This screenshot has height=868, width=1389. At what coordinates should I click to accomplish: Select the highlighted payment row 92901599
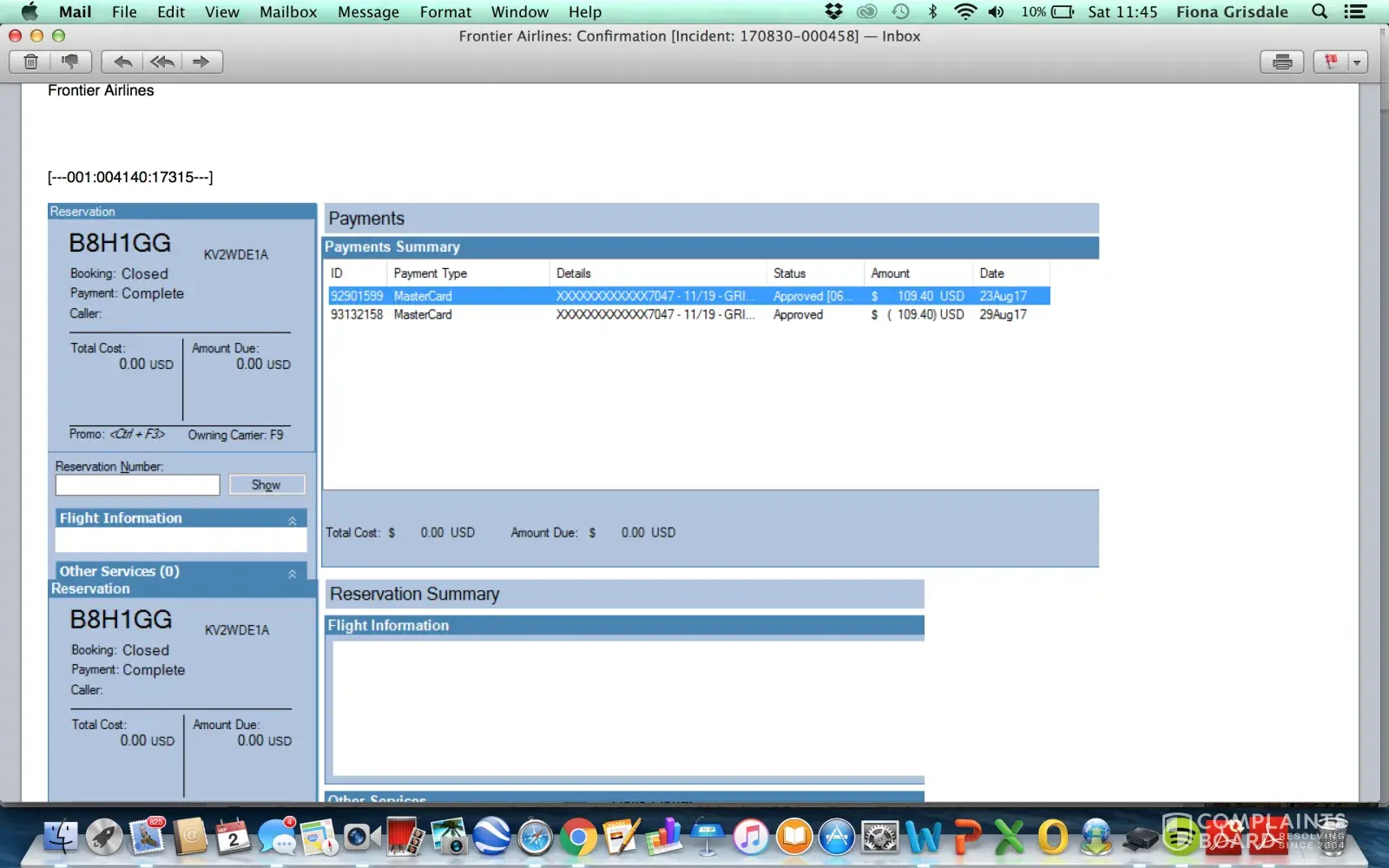pyautogui.click(x=686, y=296)
